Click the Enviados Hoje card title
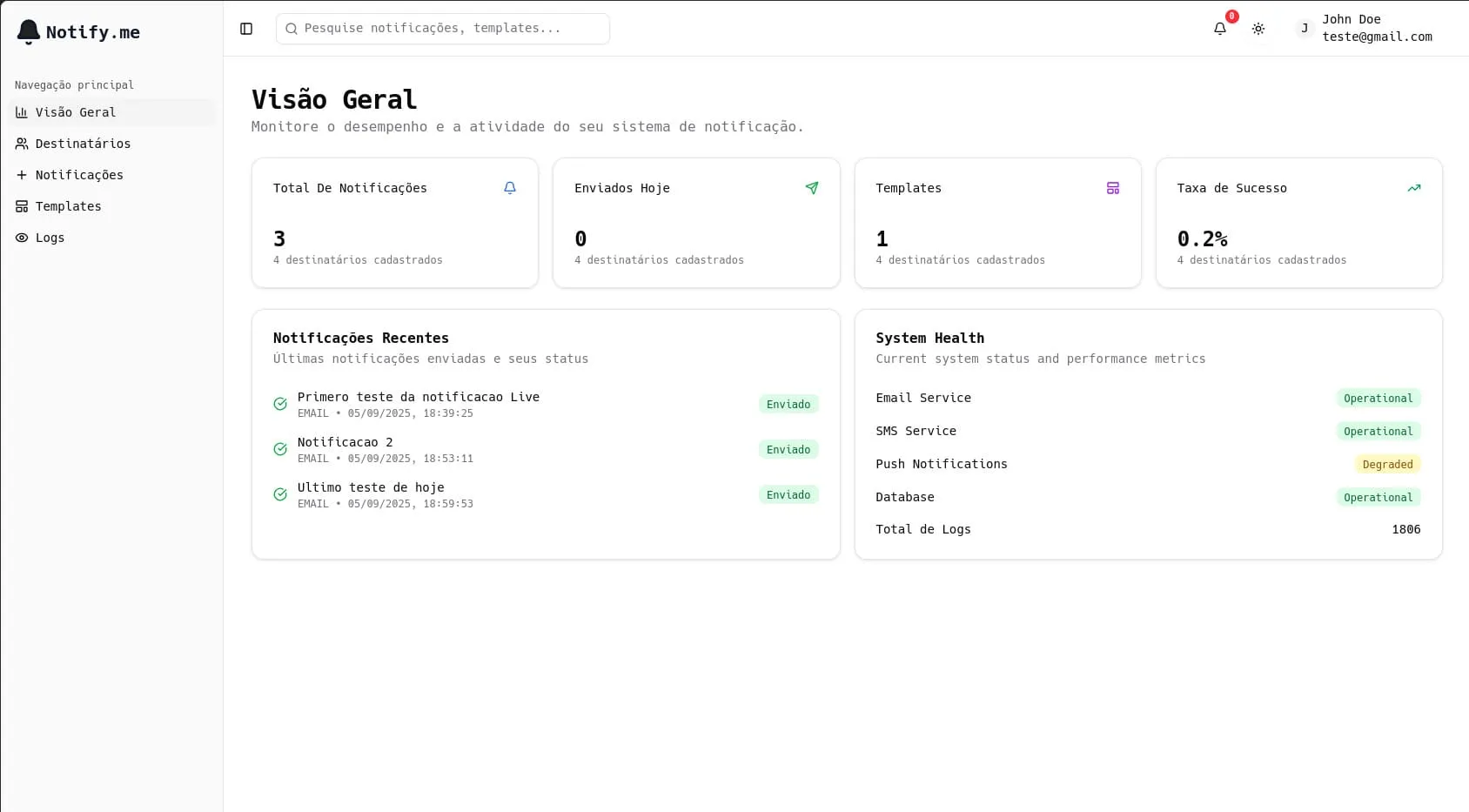This screenshot has width=1469, height=812. coord(622,188)
